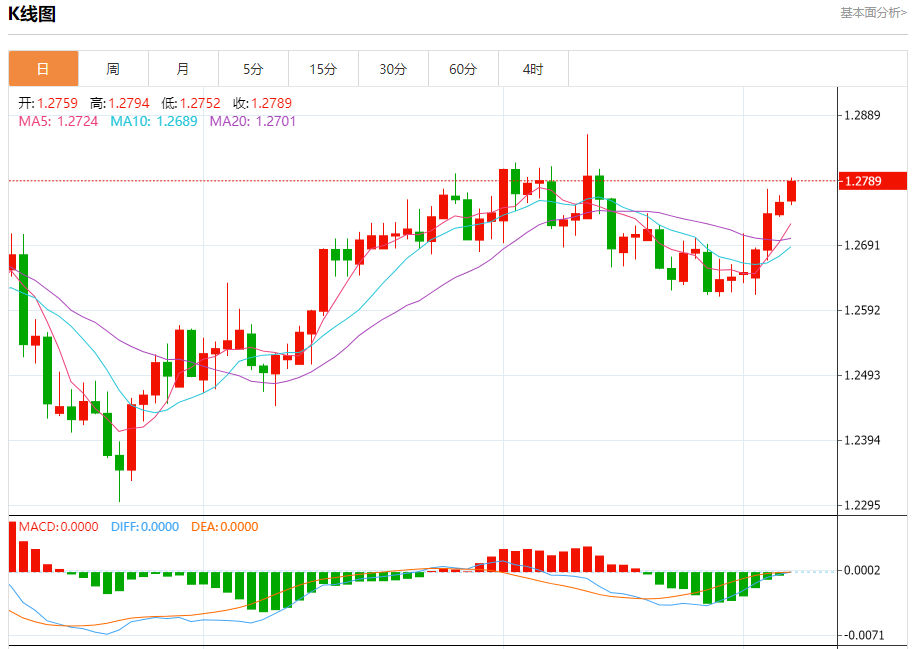Select the 日 daily chart tab
Viewport: 913px width, 649px height.
(43, 69)
